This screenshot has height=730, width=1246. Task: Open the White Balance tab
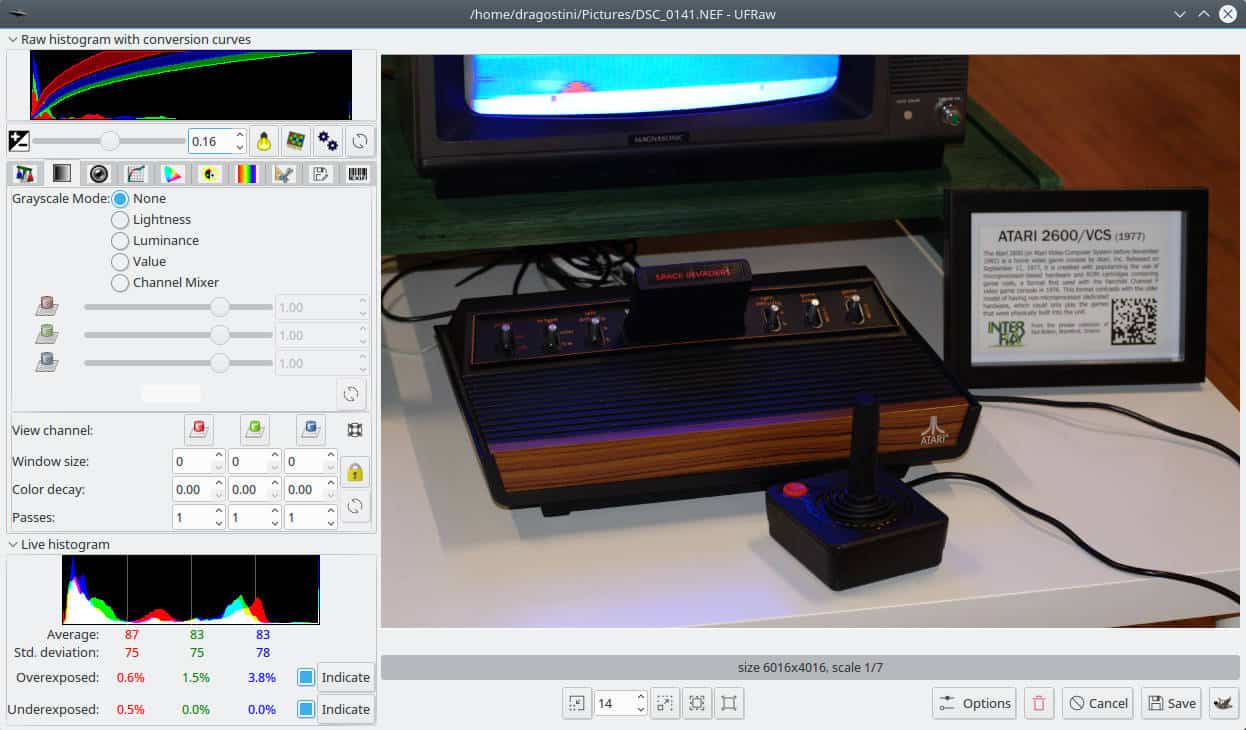pos(25,174)
